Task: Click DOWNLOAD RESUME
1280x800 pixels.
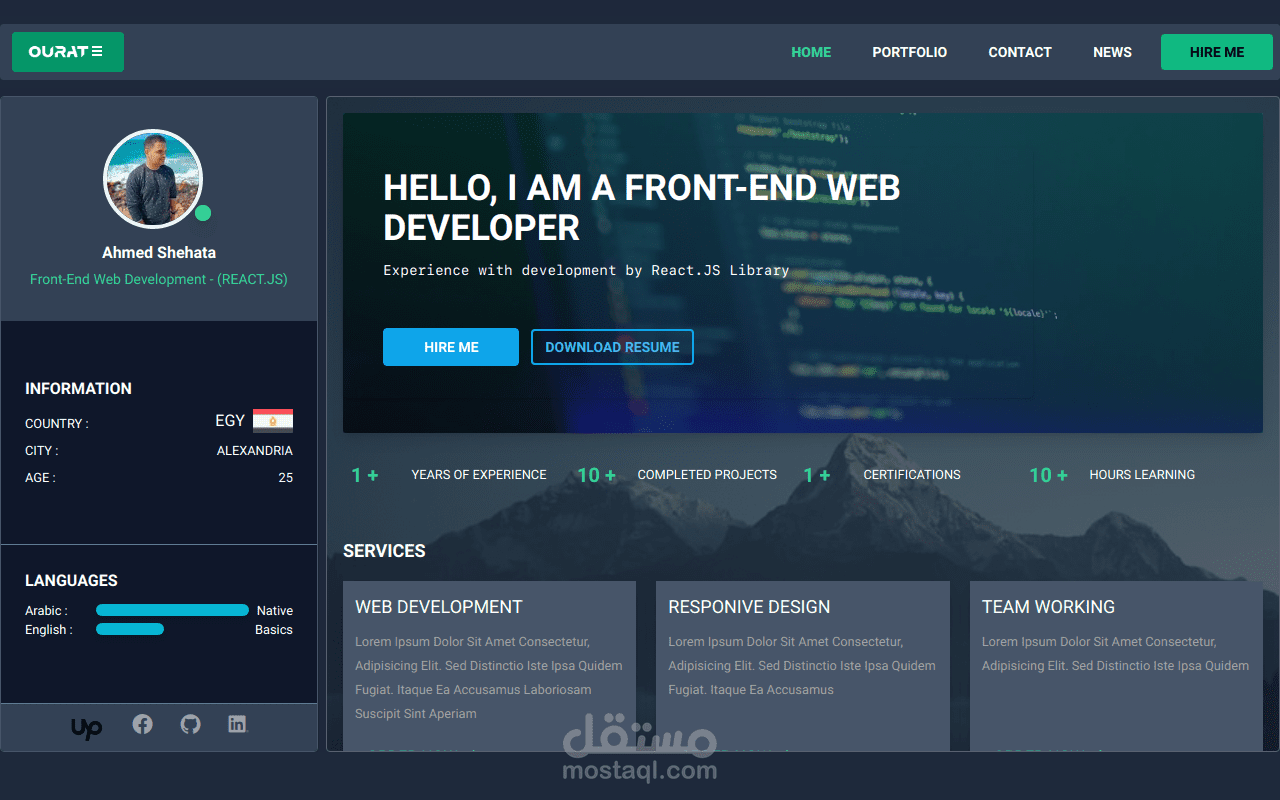Action: click(612, 346)
